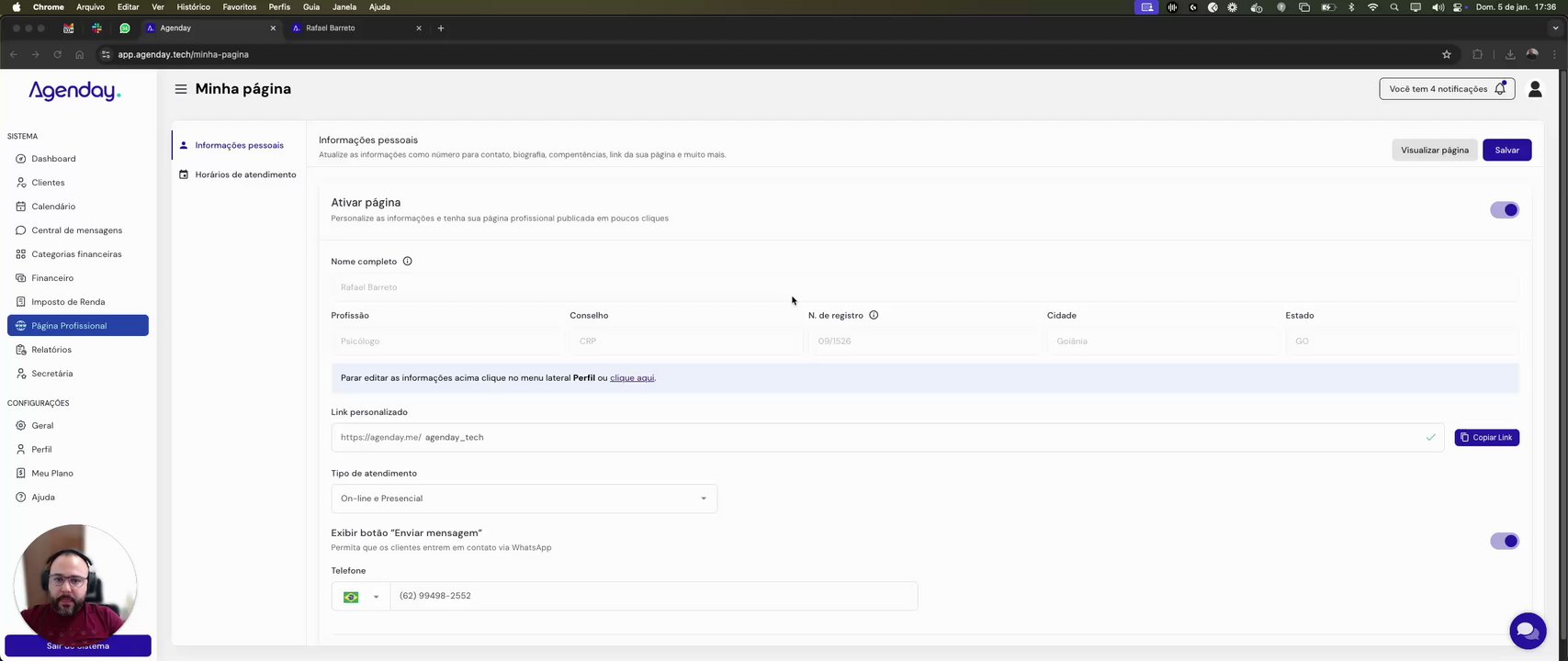The width and height of the screenshot is (1568, 661).
Task: Click Copiar Link button
Action: [x=1486, y=438]
